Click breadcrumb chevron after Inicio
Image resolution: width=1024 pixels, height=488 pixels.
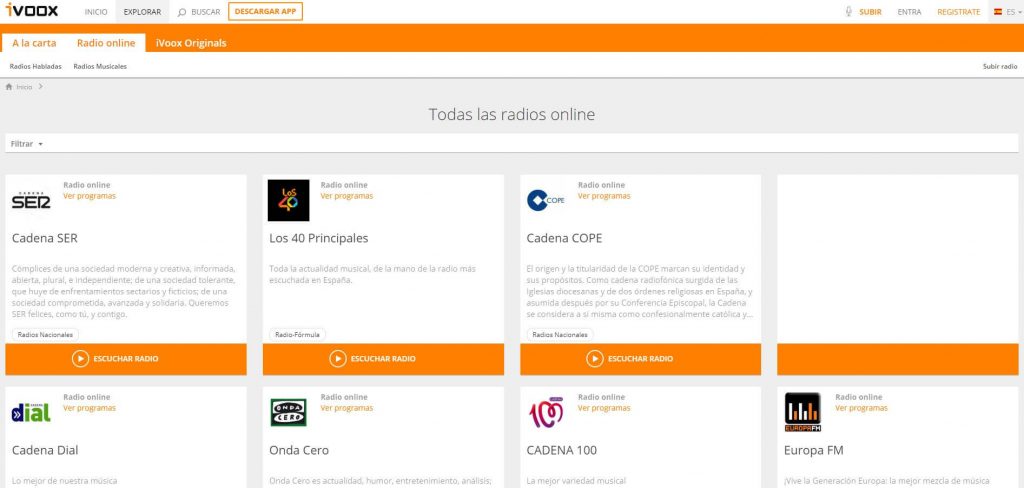pos(40,86)
